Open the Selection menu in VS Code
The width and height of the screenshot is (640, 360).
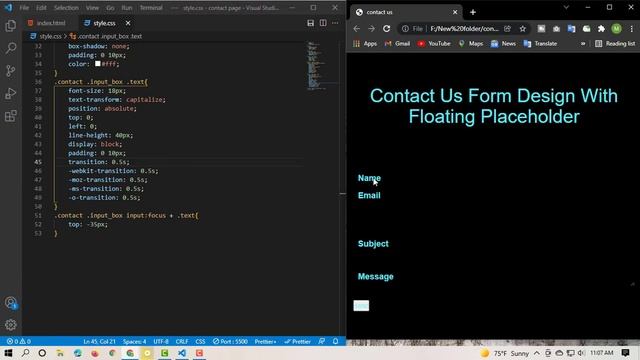pos(66,8)
